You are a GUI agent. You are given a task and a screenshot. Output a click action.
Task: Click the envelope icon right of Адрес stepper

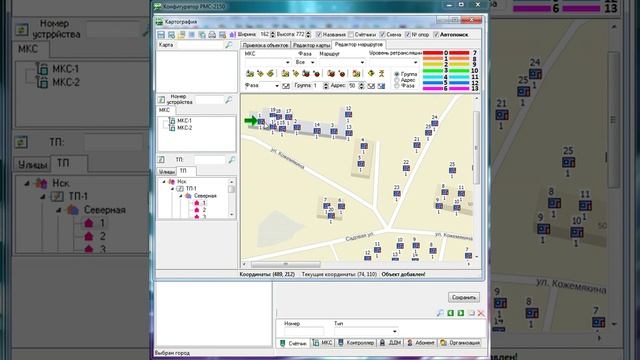pos(371,86)
